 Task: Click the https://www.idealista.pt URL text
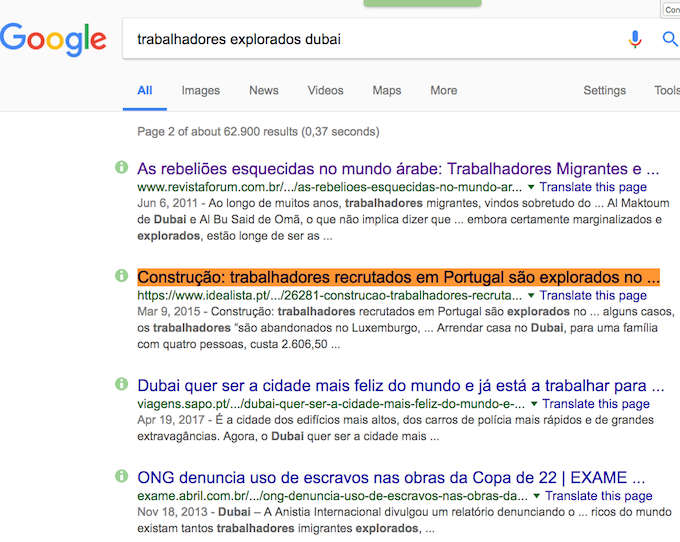(x=330, y=296)
